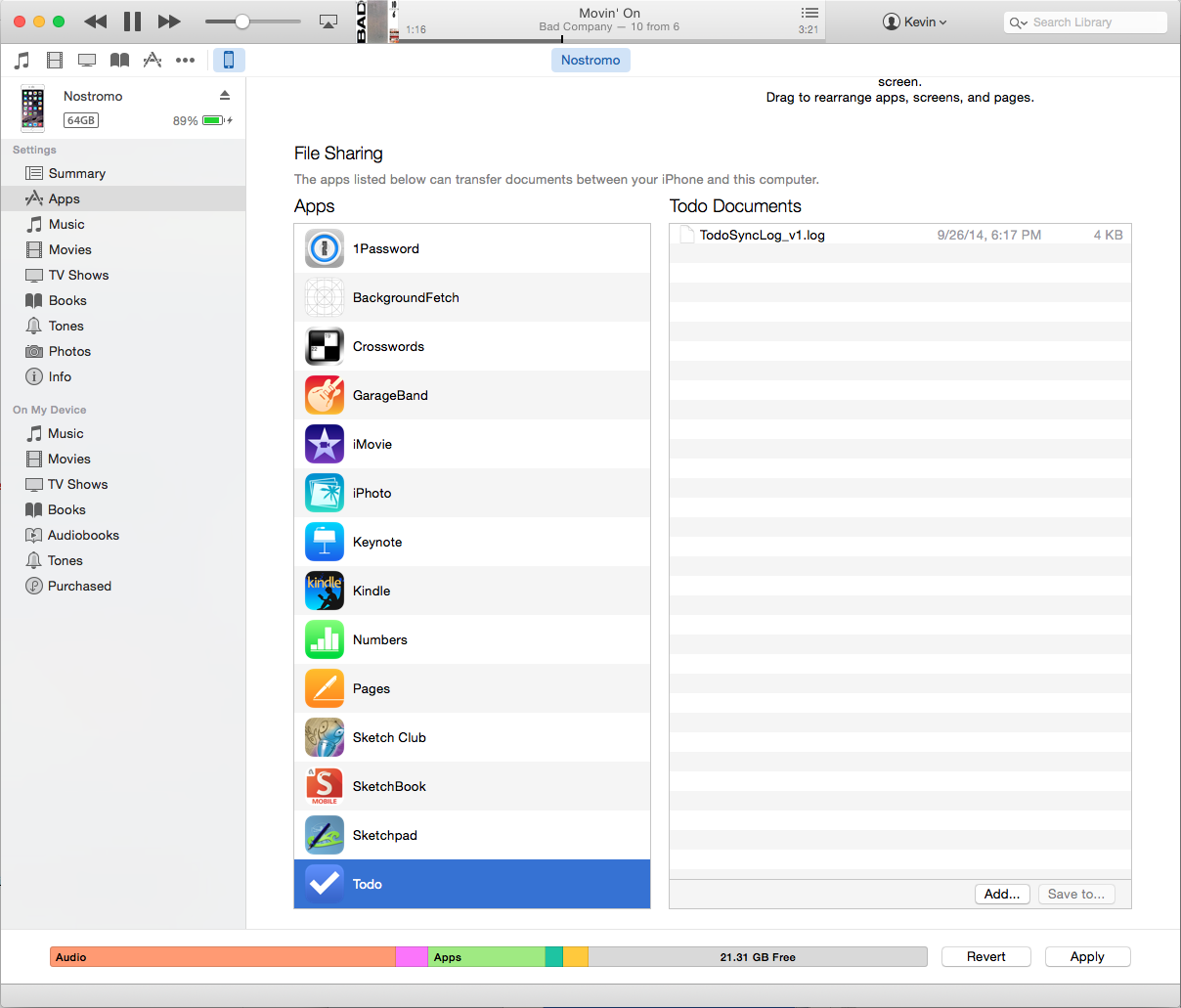Select the Pages app icon
Screen dimensions: 1181x1008
click(325, 688)
